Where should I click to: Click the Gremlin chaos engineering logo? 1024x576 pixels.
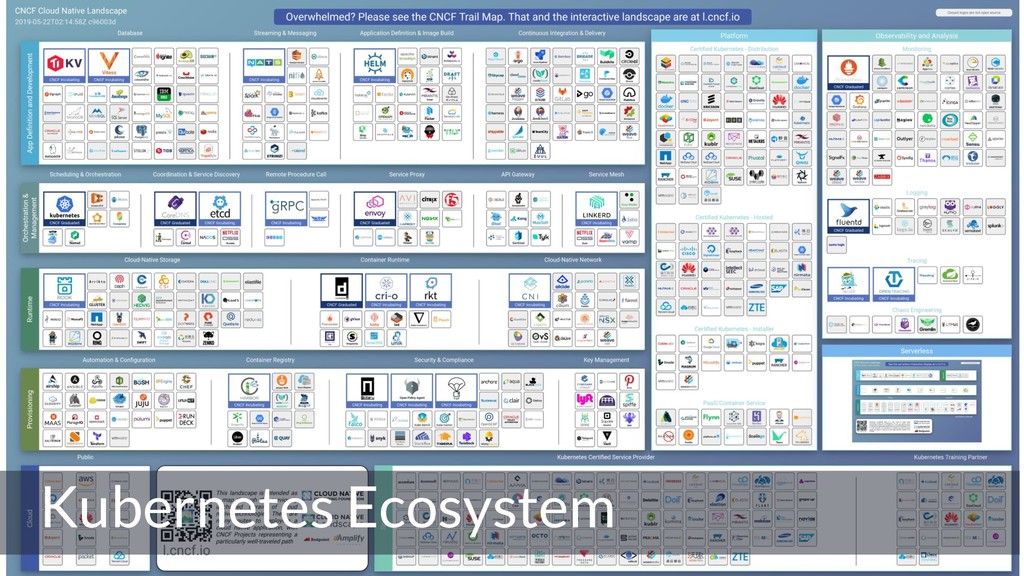click(x=927, y=324)
